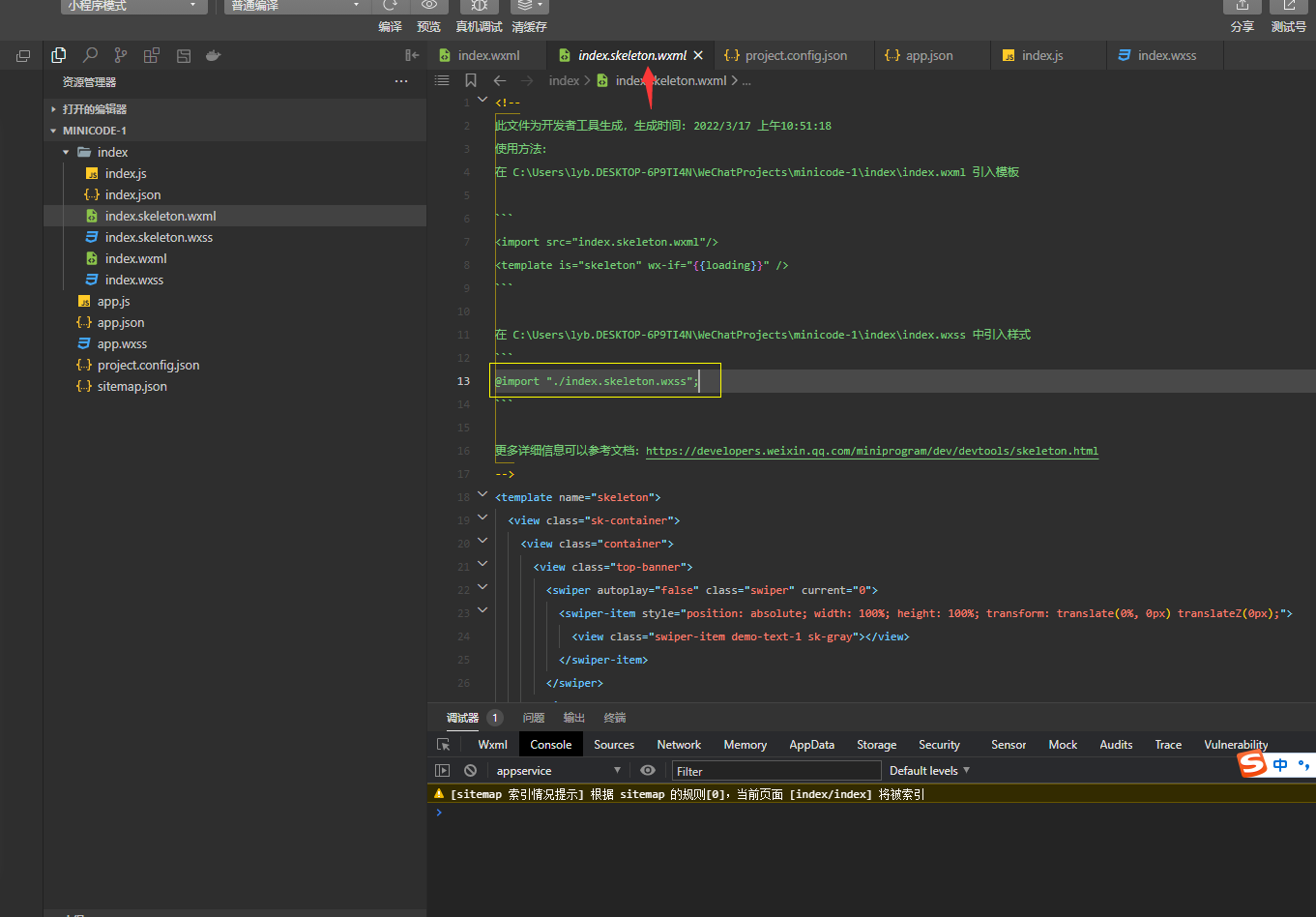Open the 问题 panel tab
The image size is (1316, 917).
tap(534, 718)
